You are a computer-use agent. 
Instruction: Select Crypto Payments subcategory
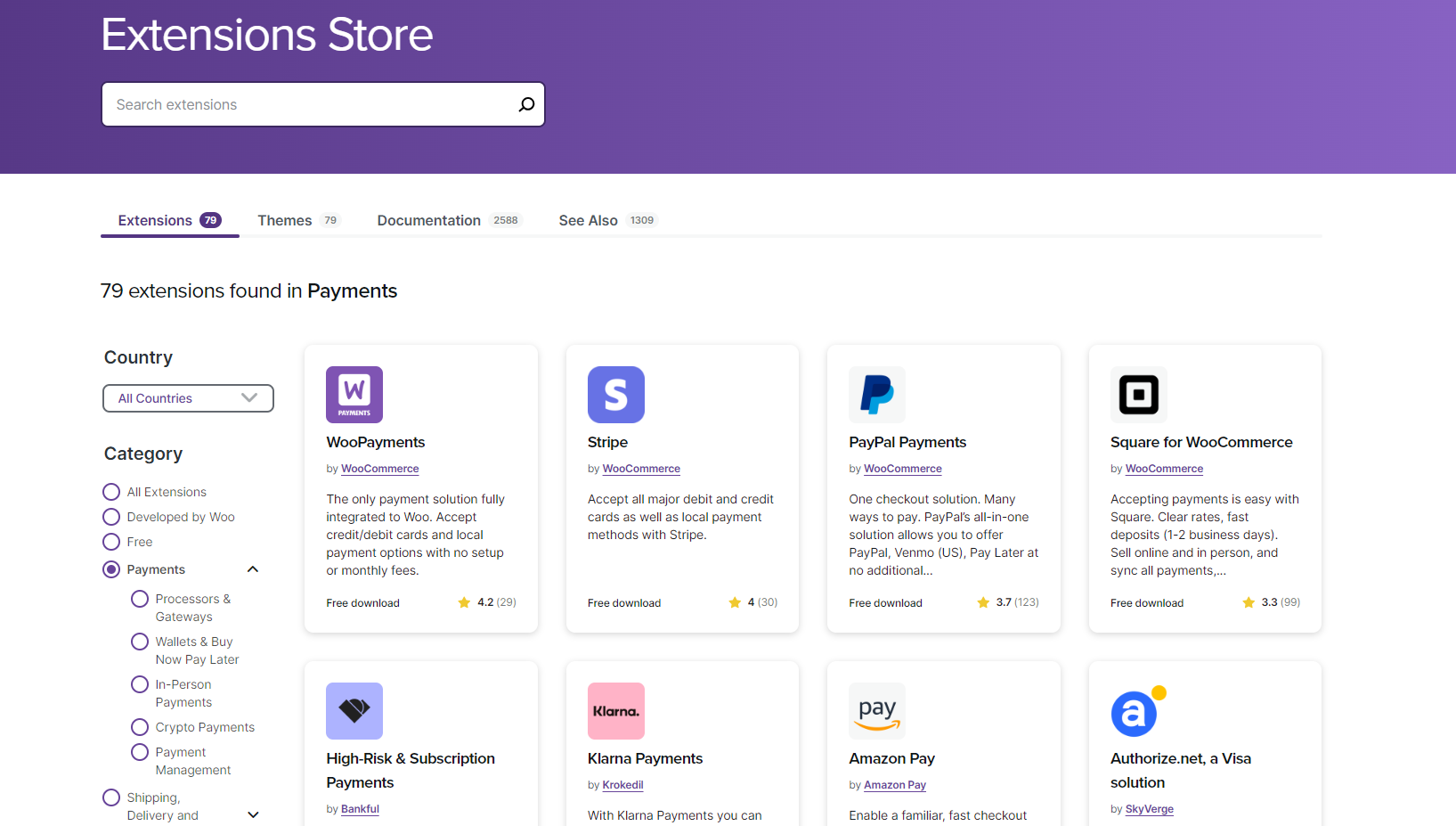140,727
